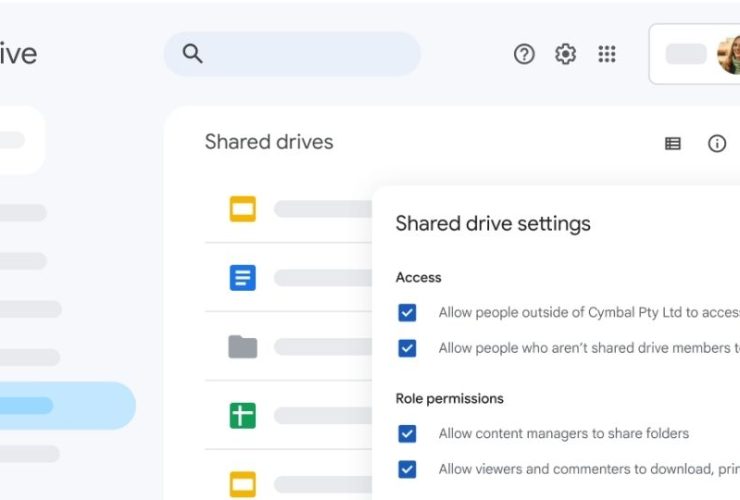740x500 pixels.
Task: Open the Google apps grid launcher
Action: (607, 54)
